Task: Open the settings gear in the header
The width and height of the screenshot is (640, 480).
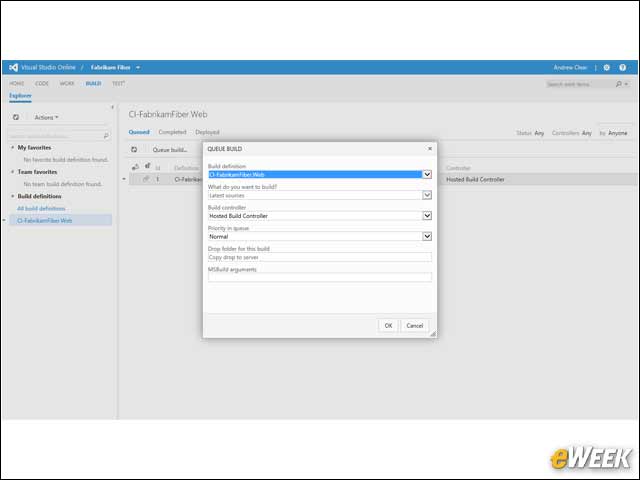Action: 607,67
